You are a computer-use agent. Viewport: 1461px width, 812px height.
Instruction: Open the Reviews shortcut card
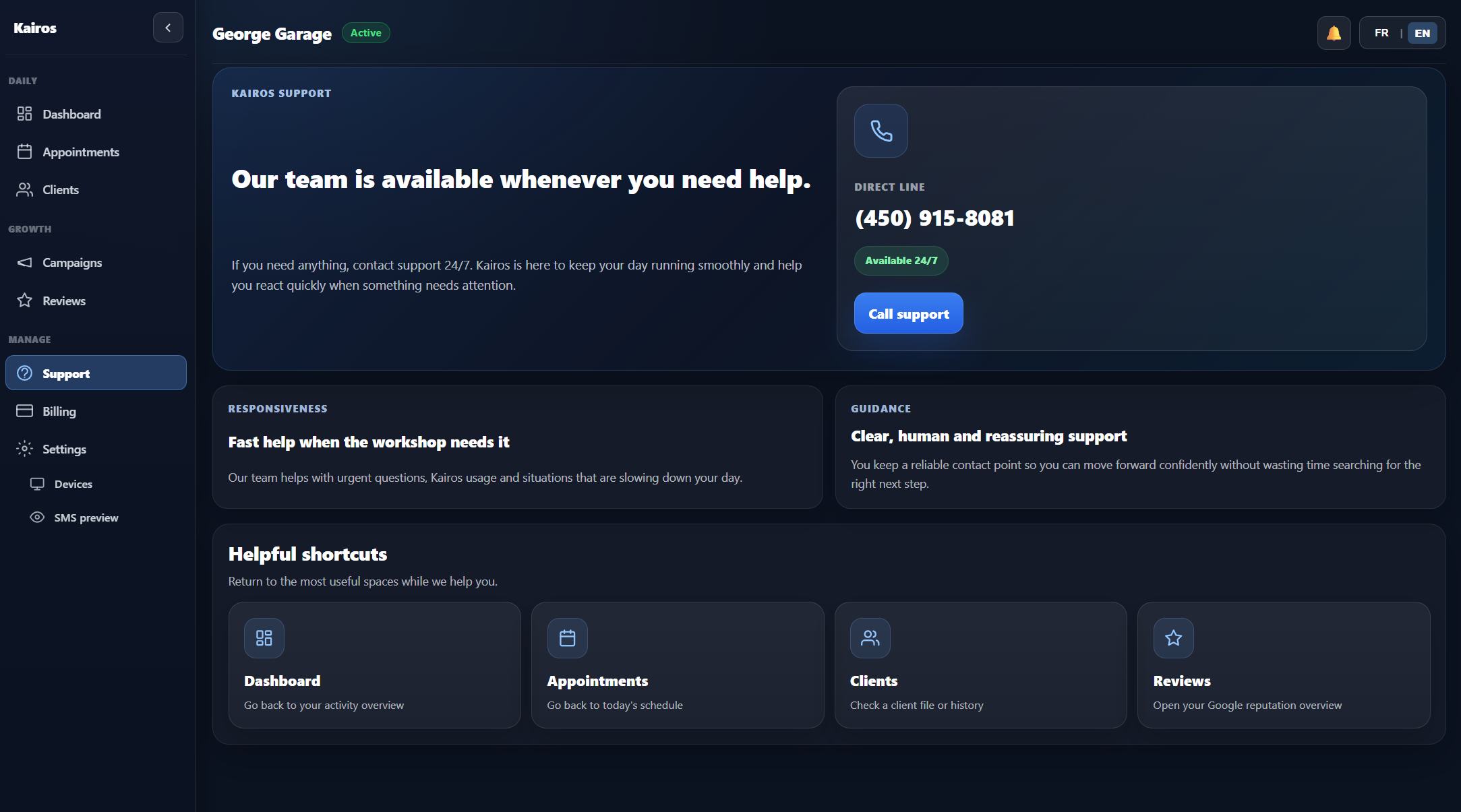1284,666
